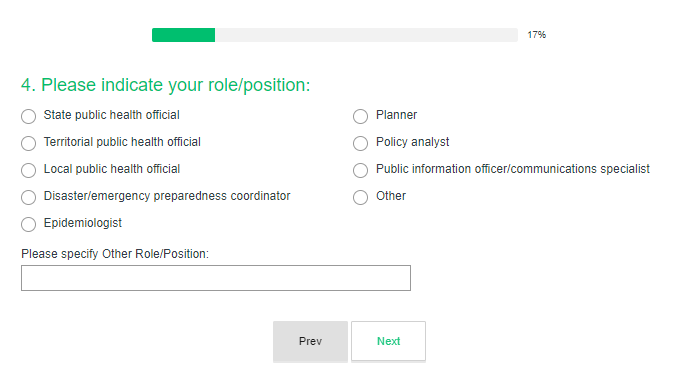Viewport: 674px width, 382px height.
Task: Select the Other radio button
Action: (360, 197)
